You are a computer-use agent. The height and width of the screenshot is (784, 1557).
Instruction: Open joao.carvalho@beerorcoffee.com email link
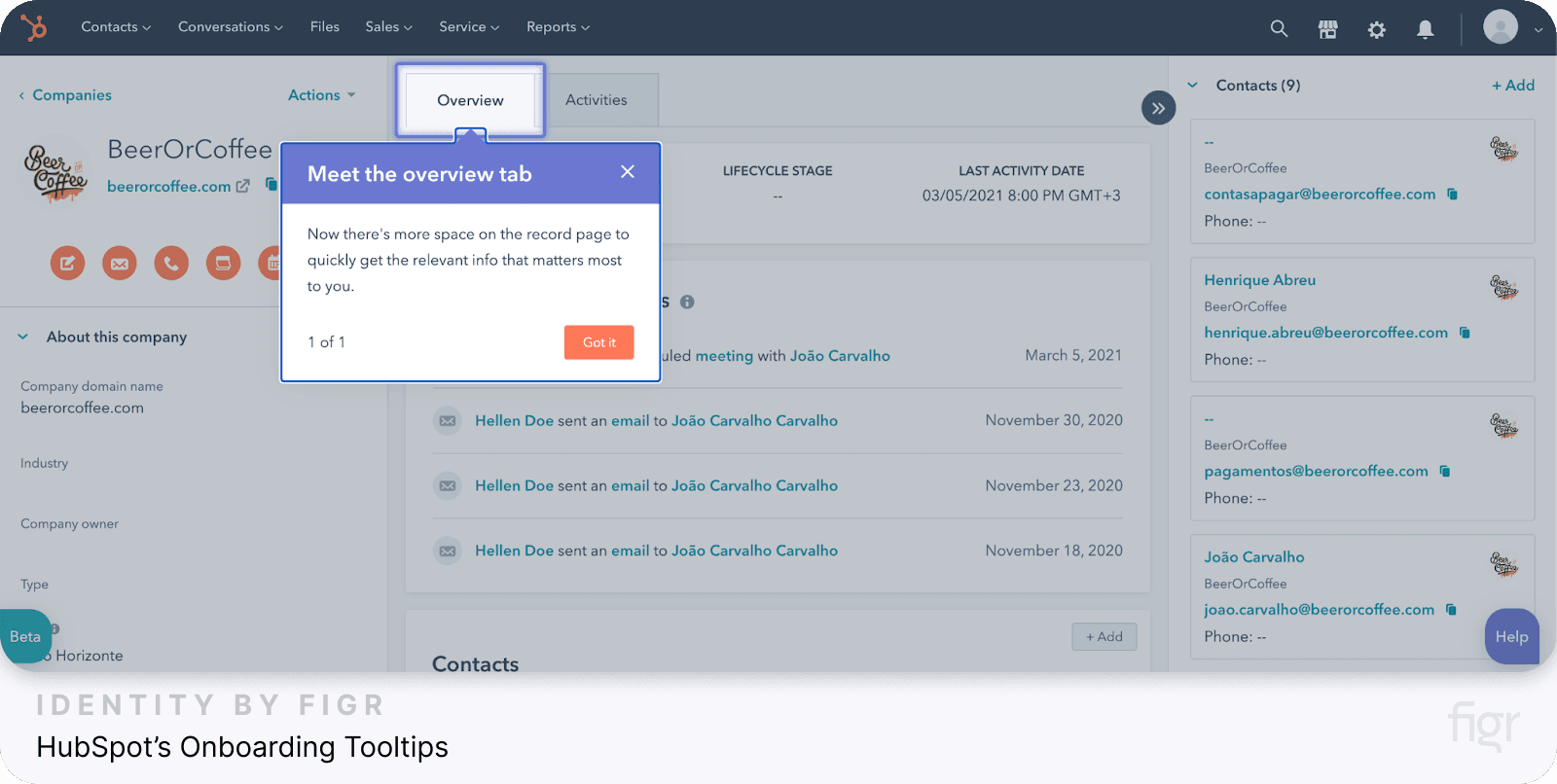1319,610
